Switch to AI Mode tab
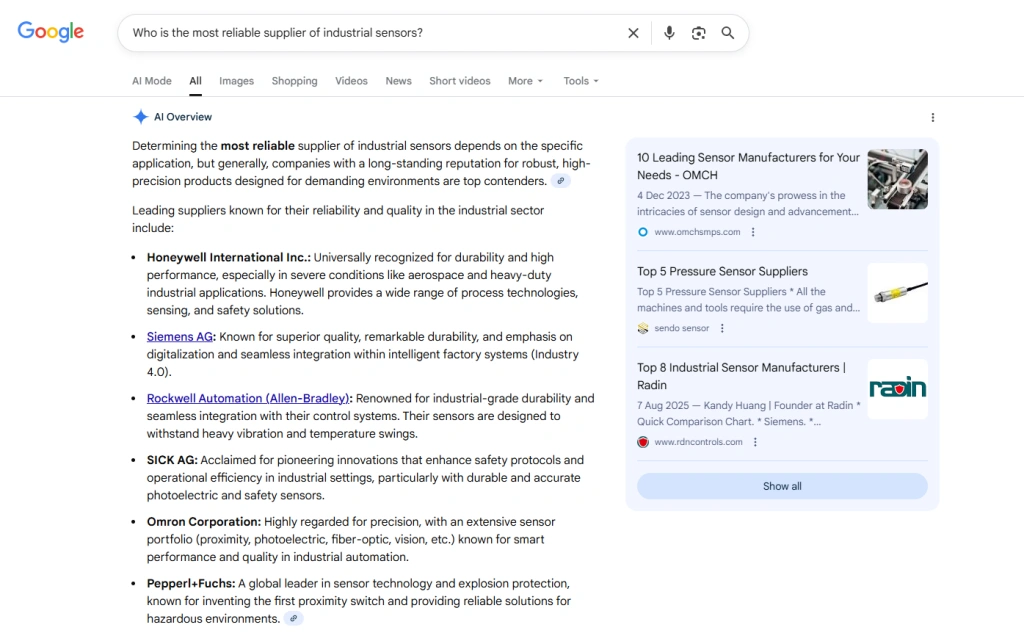 [152, 81]
